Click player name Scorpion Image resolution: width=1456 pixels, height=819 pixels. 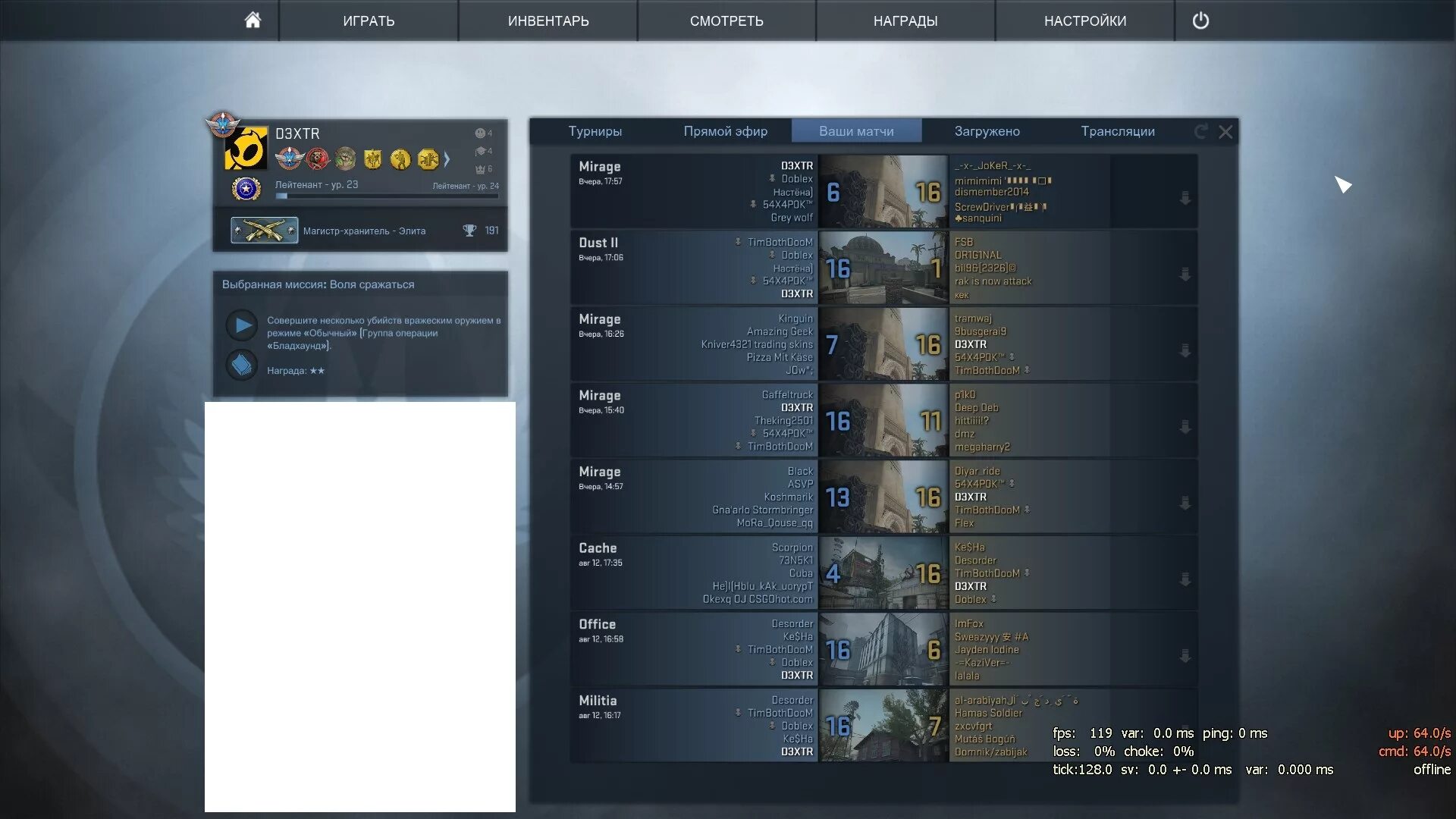(792, 547)
